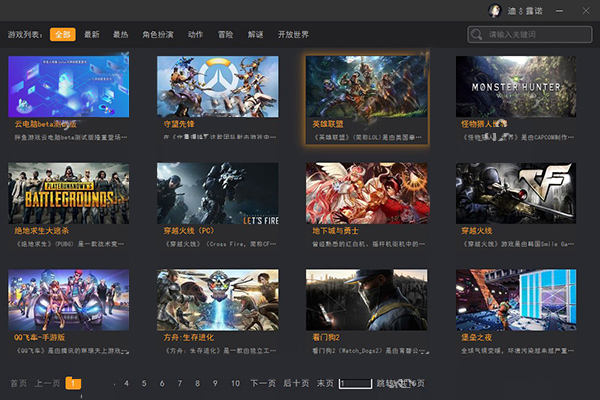Go to 上一页 previous page
600x400 pixels.
[47, 383]
